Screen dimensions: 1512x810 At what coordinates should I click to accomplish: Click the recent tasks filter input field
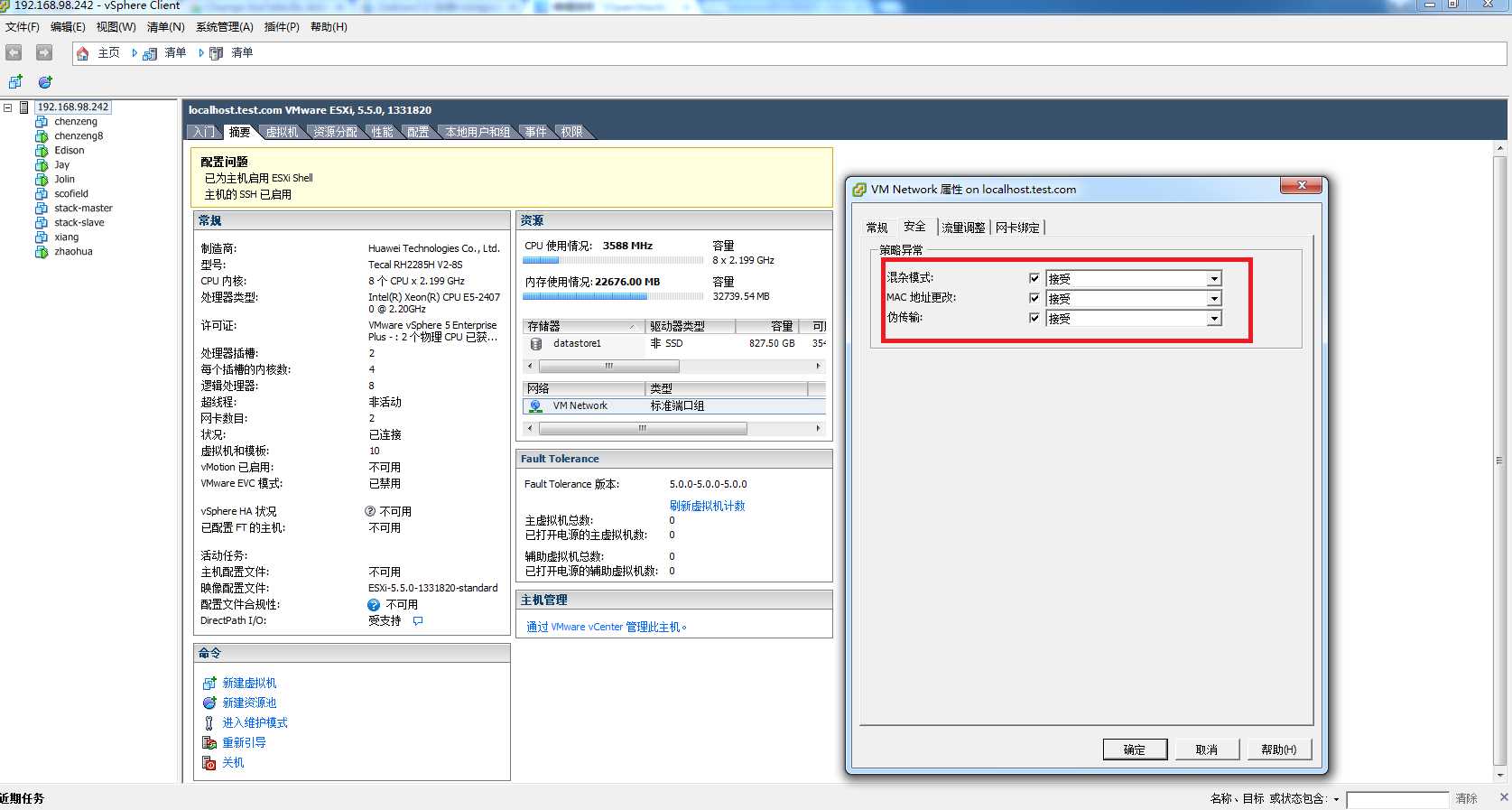coord(1397,800)
